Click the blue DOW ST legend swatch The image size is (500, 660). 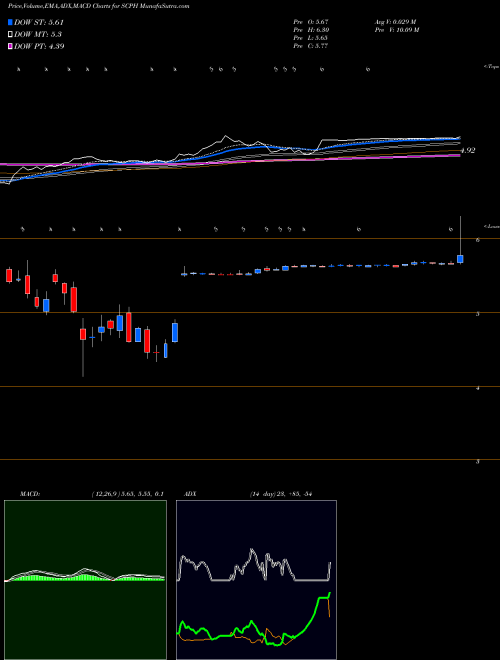point(10,22)
